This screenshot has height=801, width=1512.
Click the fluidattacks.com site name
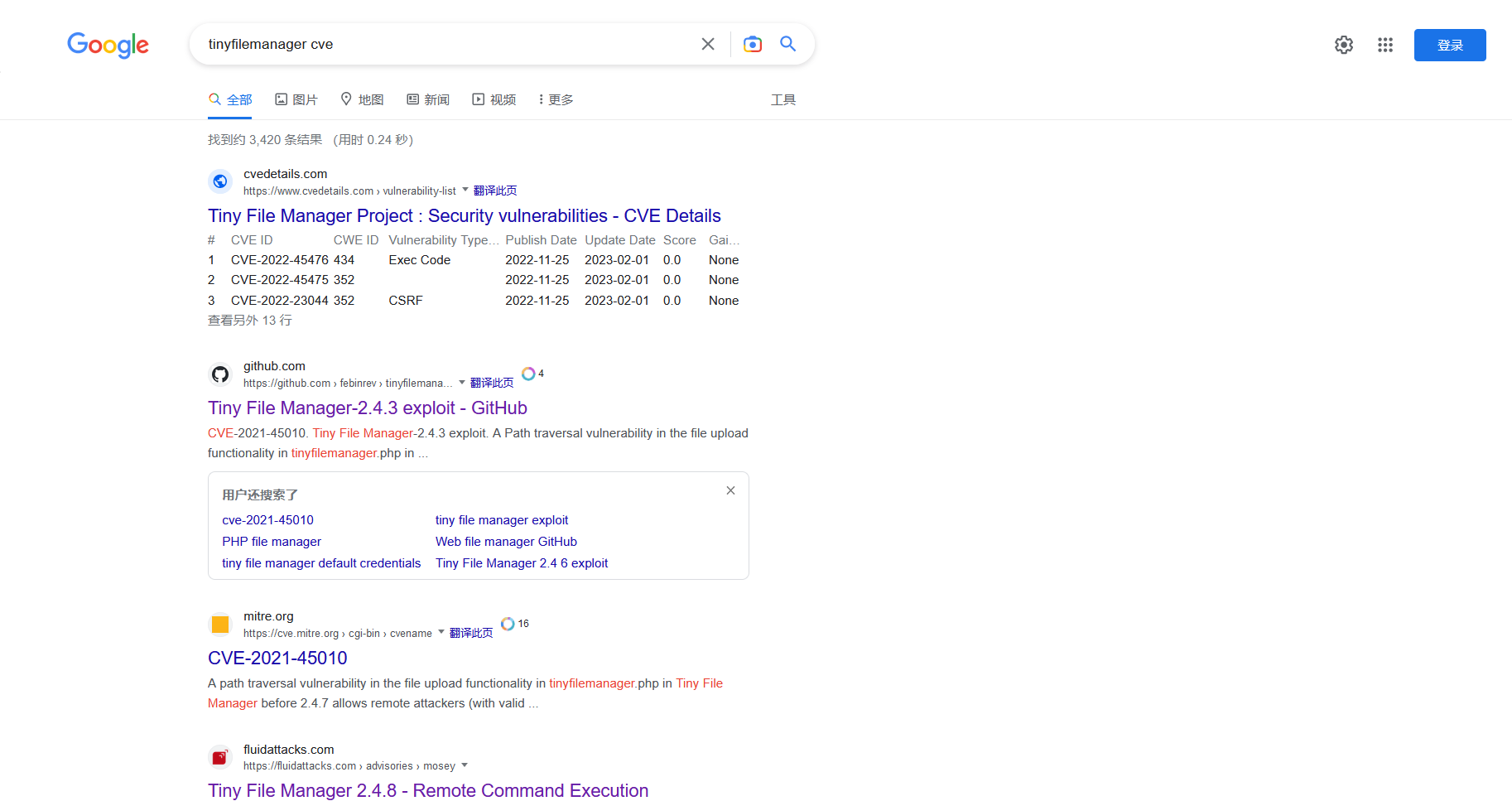(289, 750)
